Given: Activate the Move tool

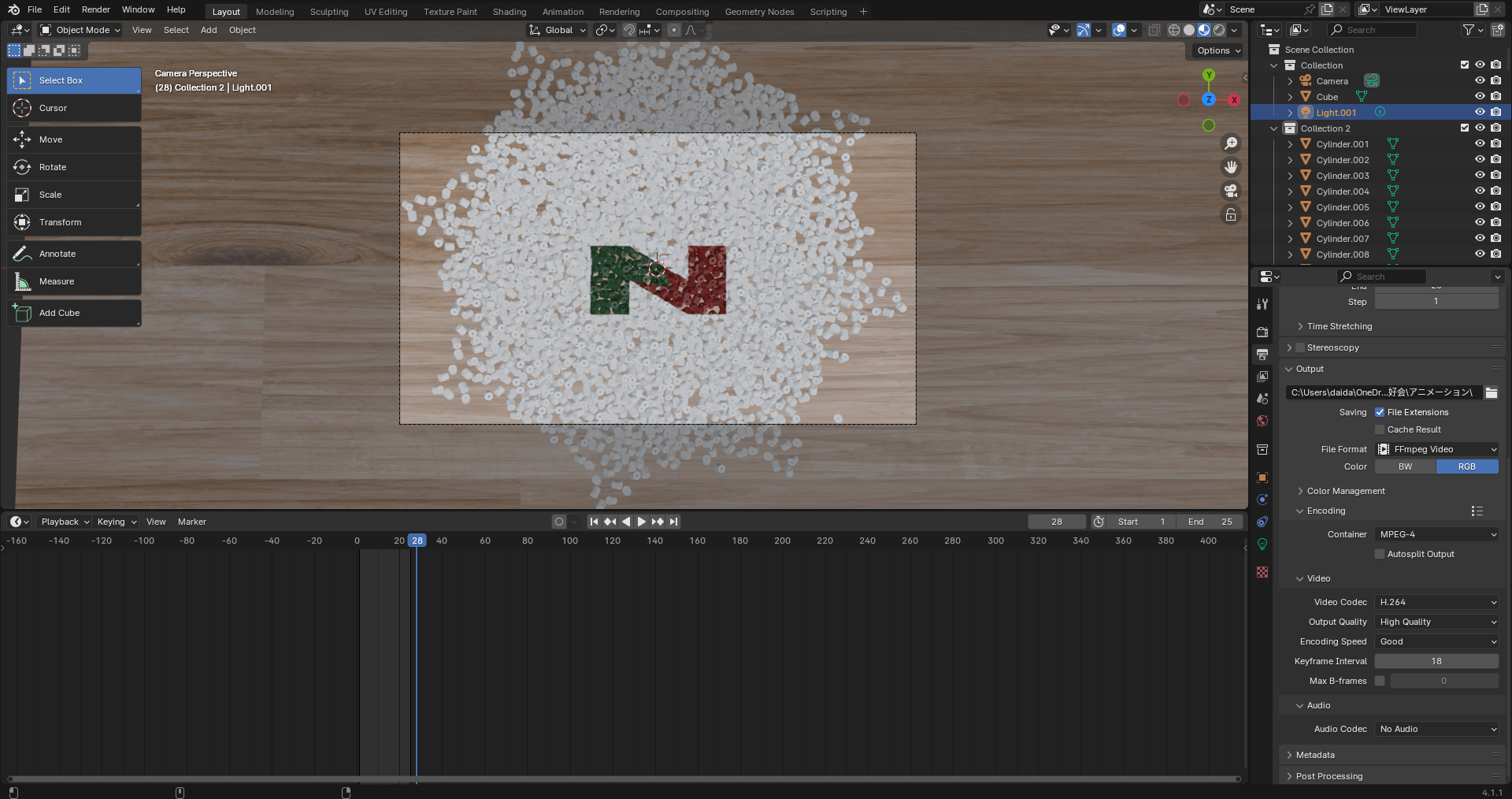Looking at the screenshot, I should pos(74,139).
